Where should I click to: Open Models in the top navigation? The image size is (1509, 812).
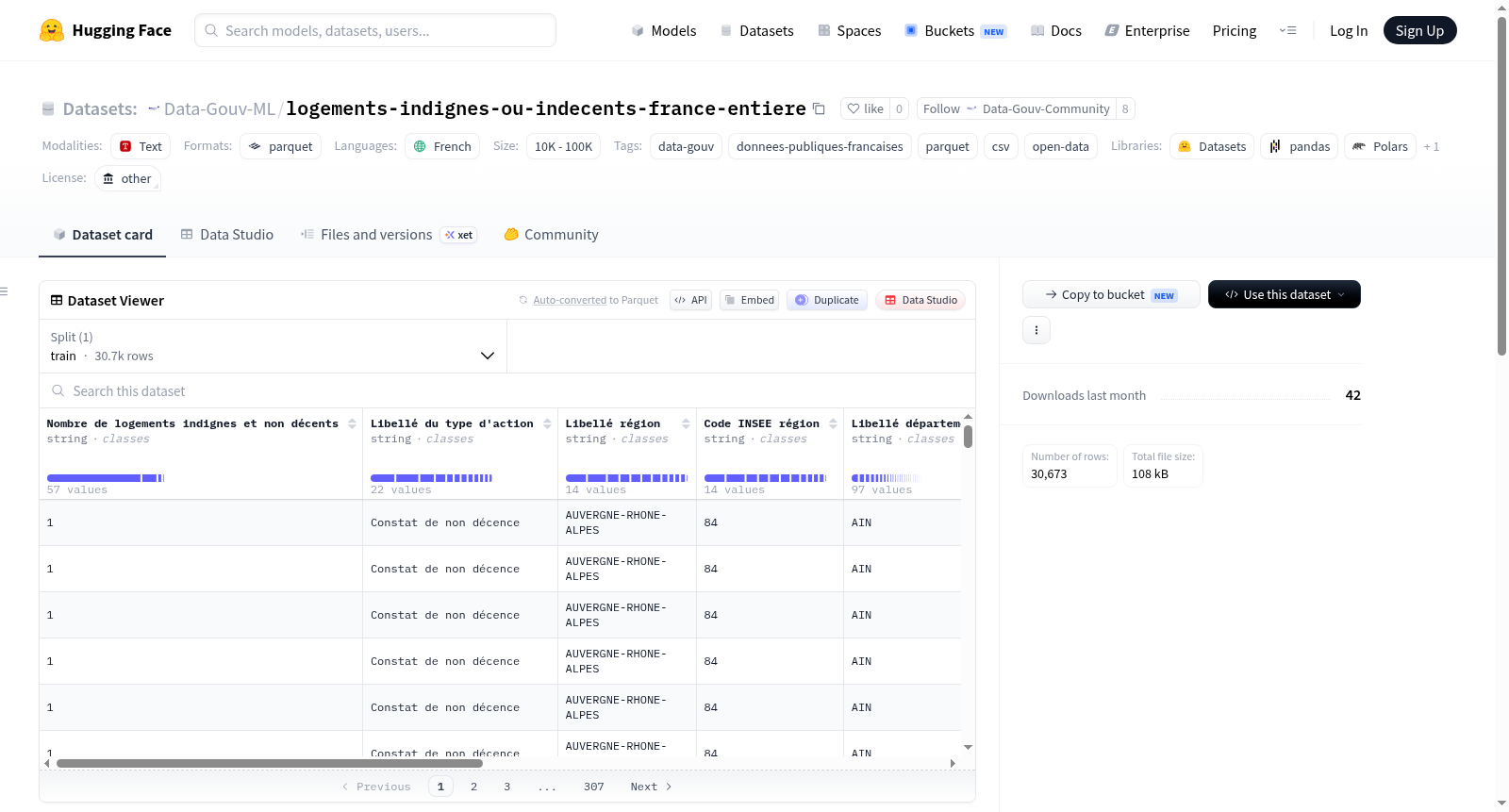[664, 31]
